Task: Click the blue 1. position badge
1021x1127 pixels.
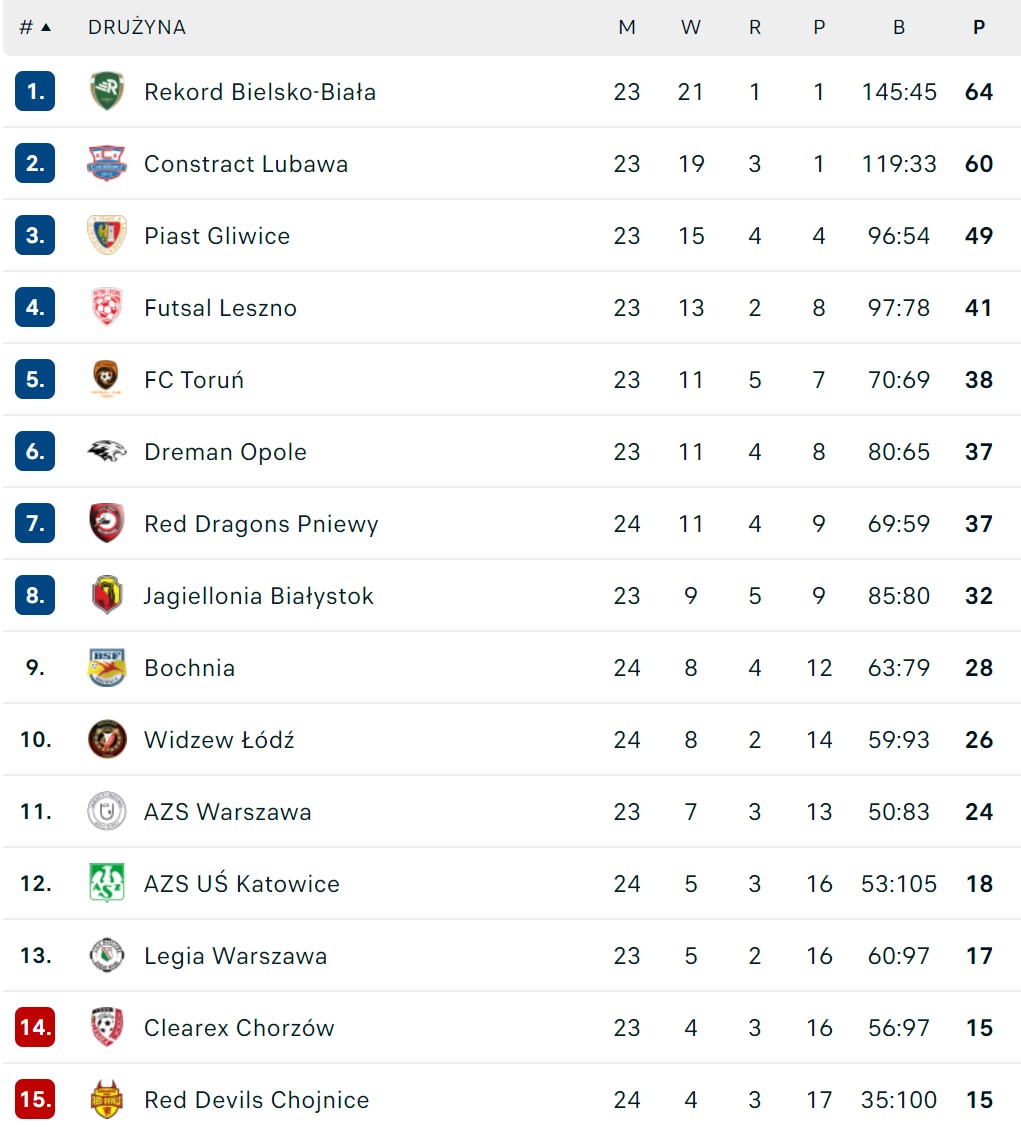Action: coord(35,92)
